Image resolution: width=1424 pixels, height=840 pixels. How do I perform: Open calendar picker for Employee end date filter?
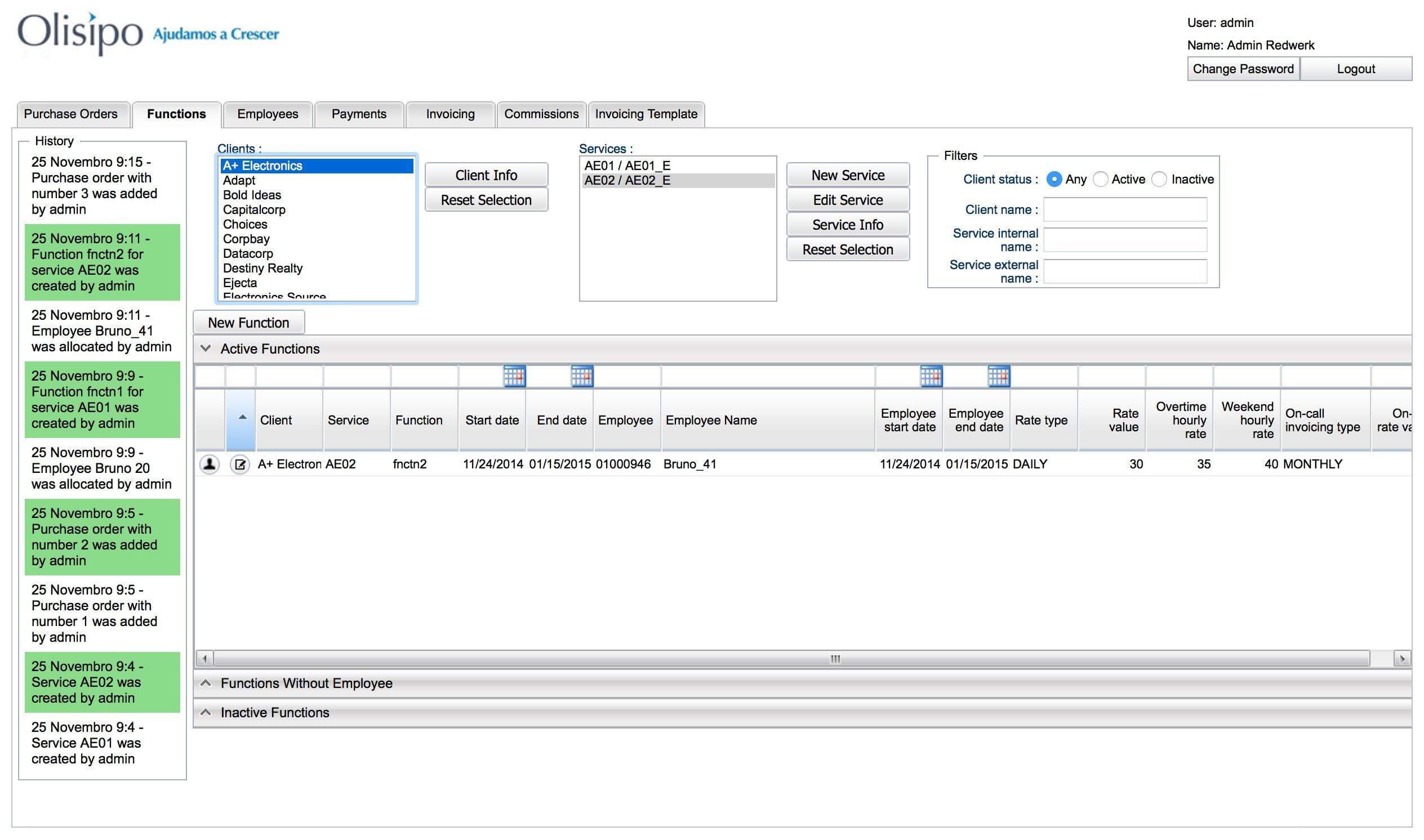998,377
